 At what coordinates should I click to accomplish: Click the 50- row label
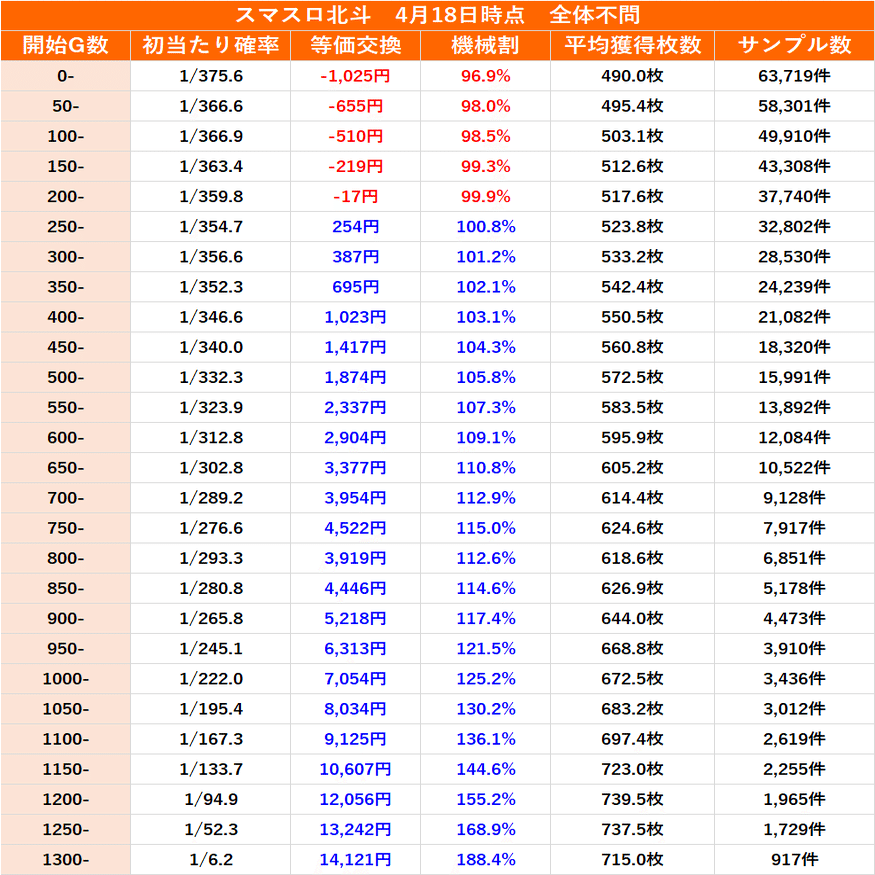[65, 106]
